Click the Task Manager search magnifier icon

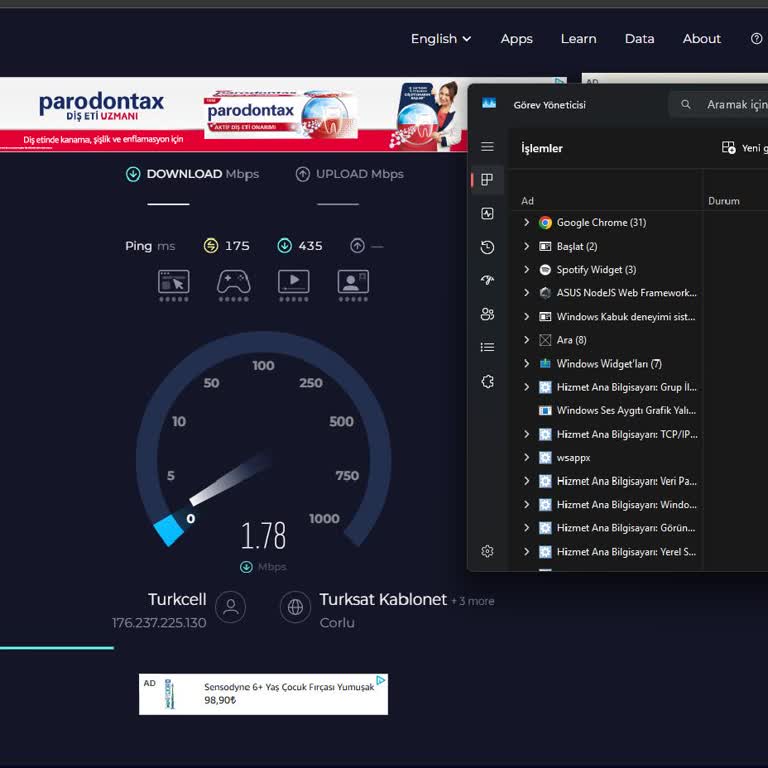(686, 104)
